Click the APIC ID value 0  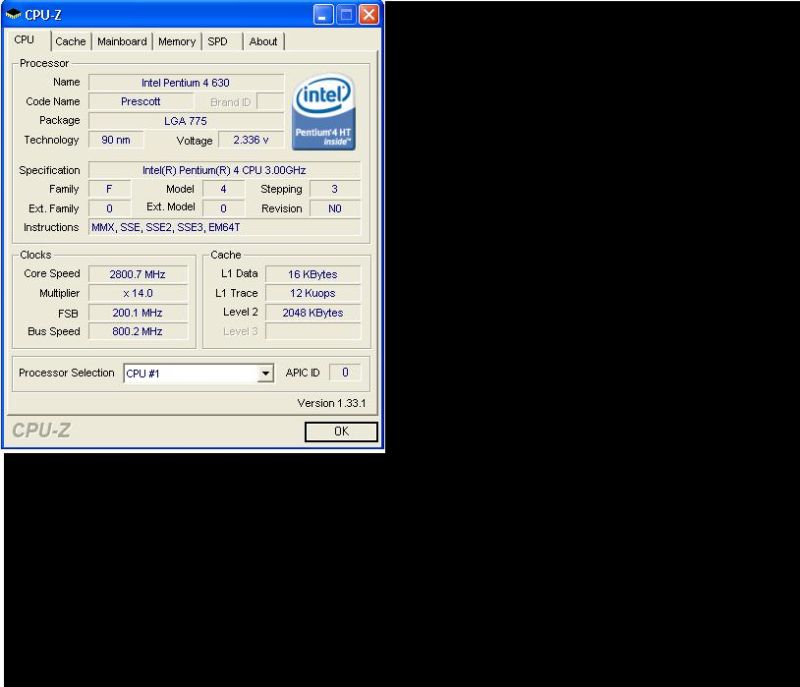tap(345, 372)
